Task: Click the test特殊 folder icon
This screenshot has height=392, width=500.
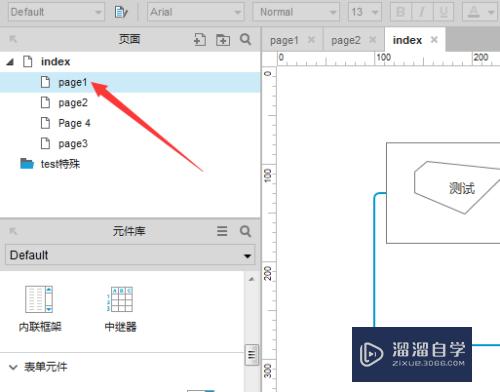Action: pos(27,164)
